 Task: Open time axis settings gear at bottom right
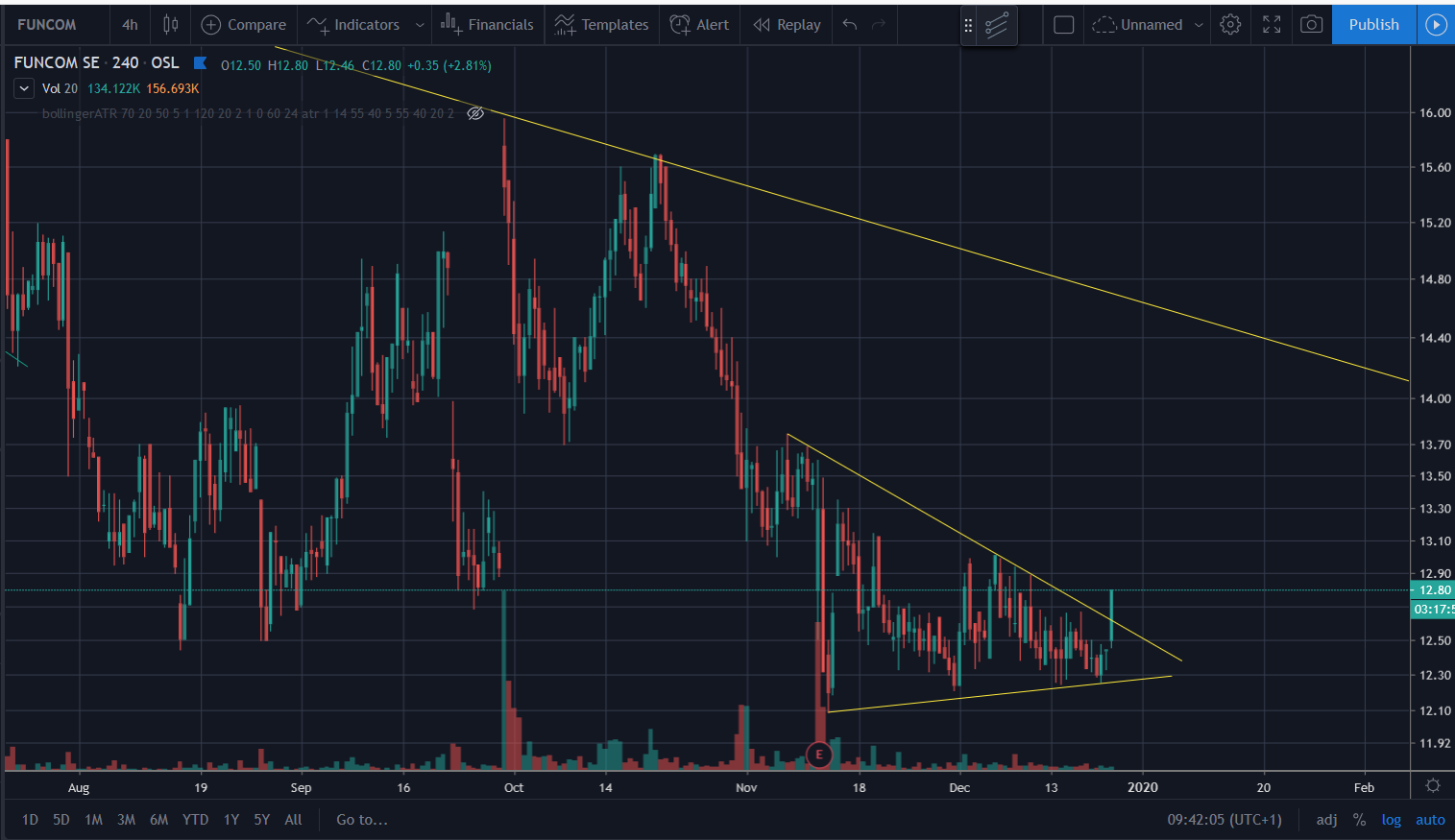1432,785
